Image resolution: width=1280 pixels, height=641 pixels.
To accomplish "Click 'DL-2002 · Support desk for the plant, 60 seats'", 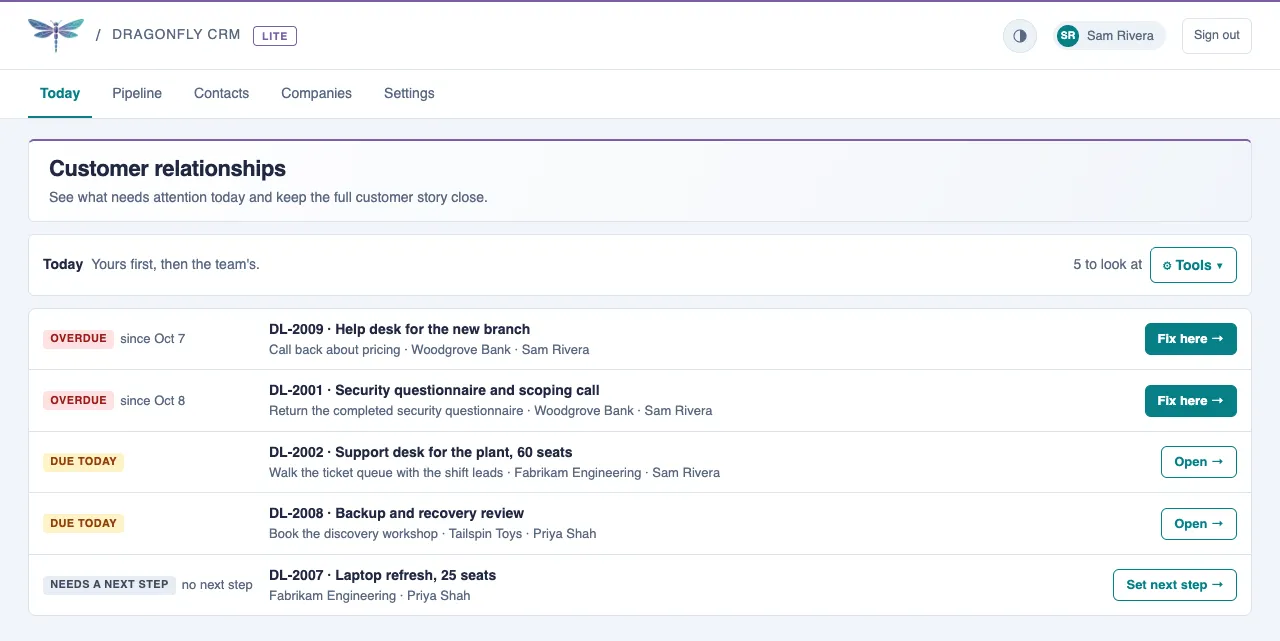I will tap(420, 452).
